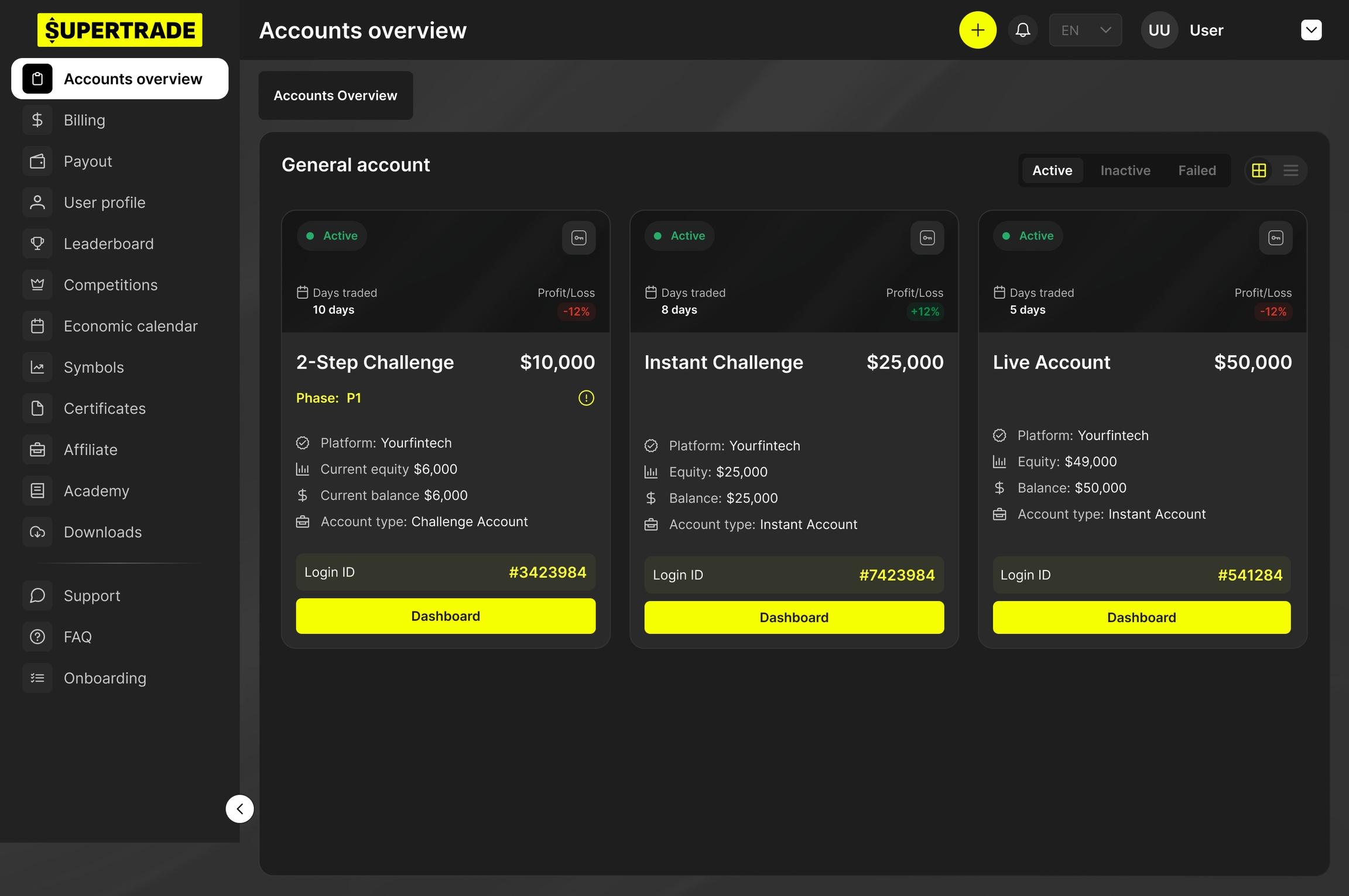Image resolution: width=1349 pixels, height=896 pixels.
Task: Switch to grid view layout
Action: coord(1259,170)
